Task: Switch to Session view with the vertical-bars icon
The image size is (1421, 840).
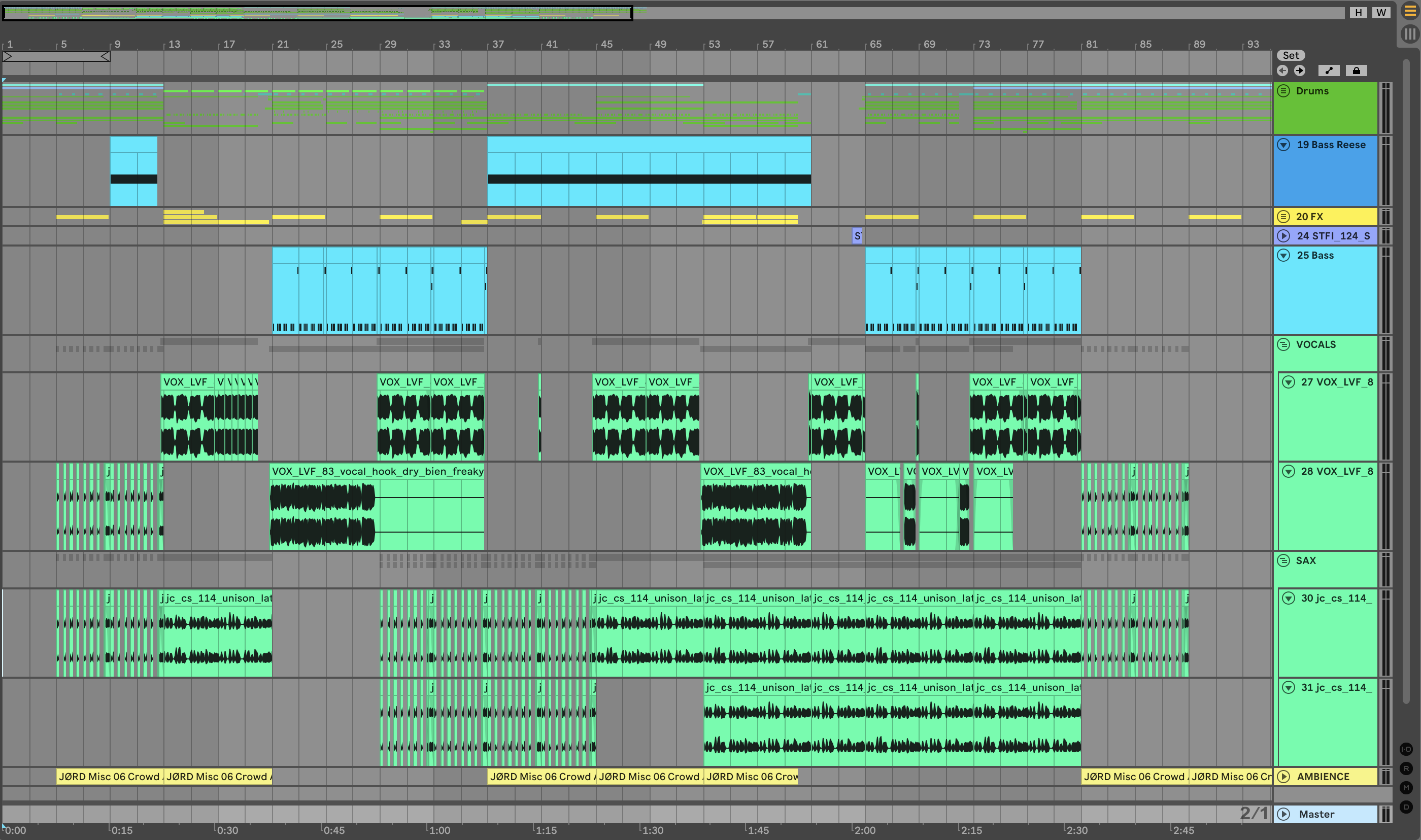Action: tap(1410, 34)
